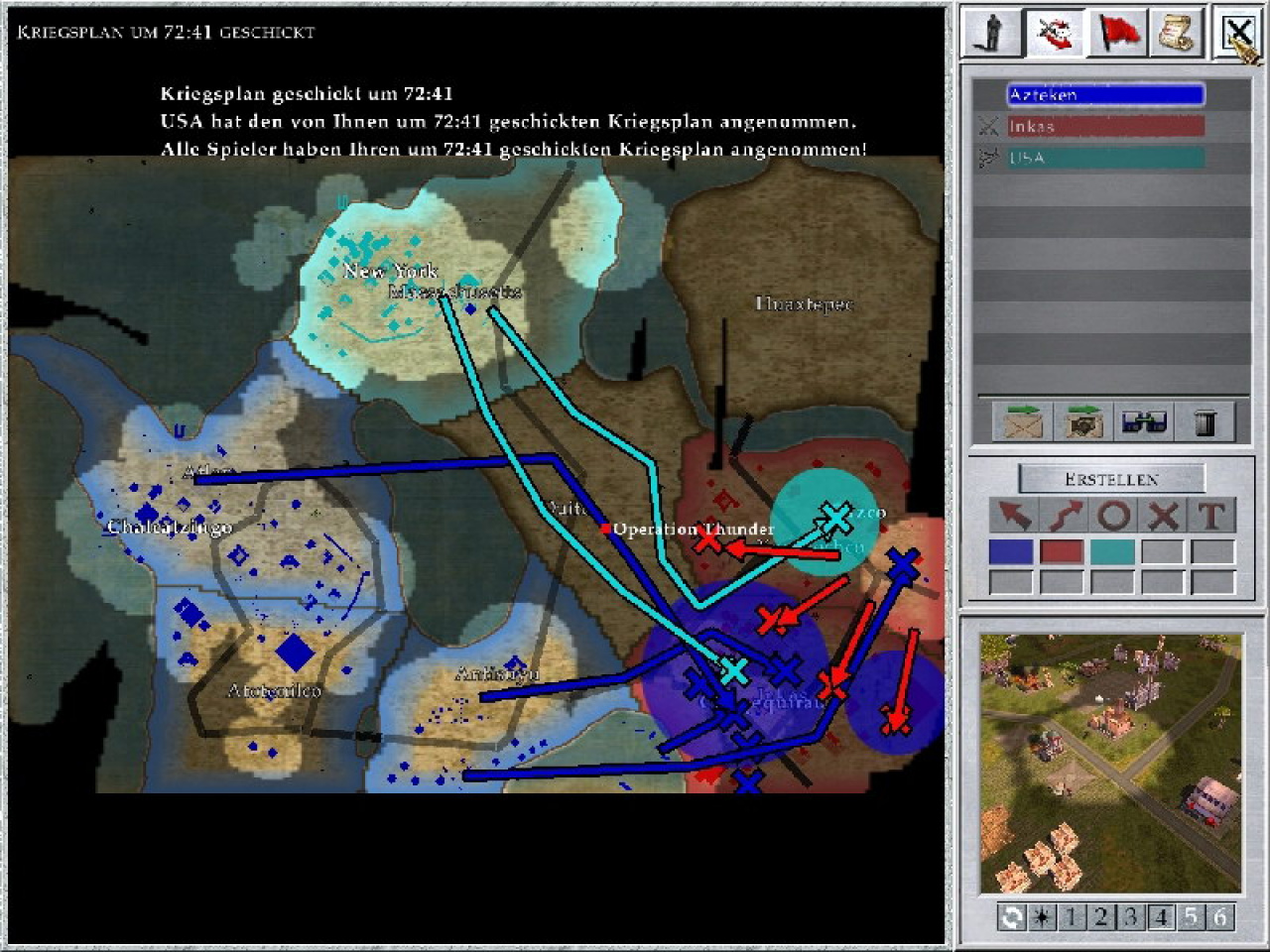
Task: Click the teal circle marker on the map
Action: coord(825,524)
